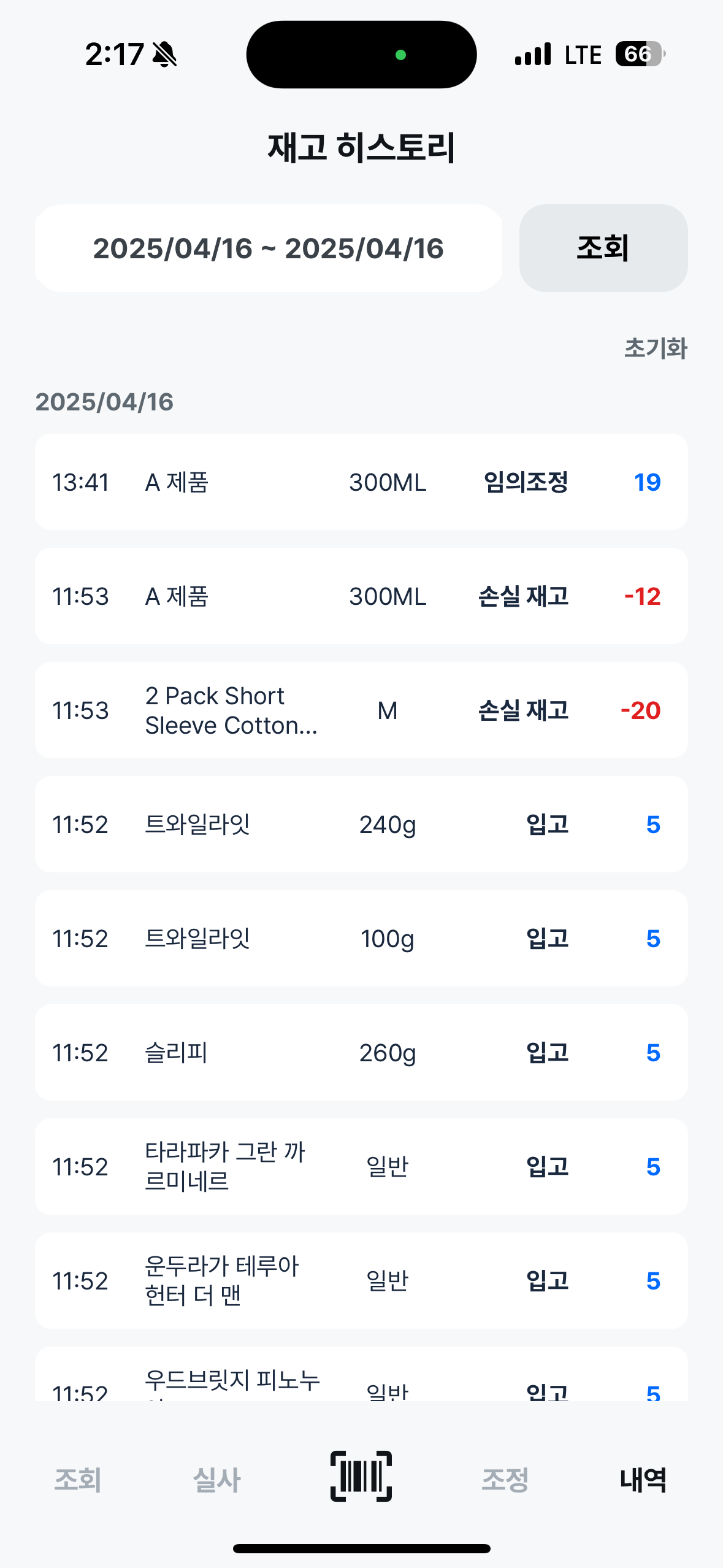Select the 내역 bottom tab

(x=643, y=1480)
